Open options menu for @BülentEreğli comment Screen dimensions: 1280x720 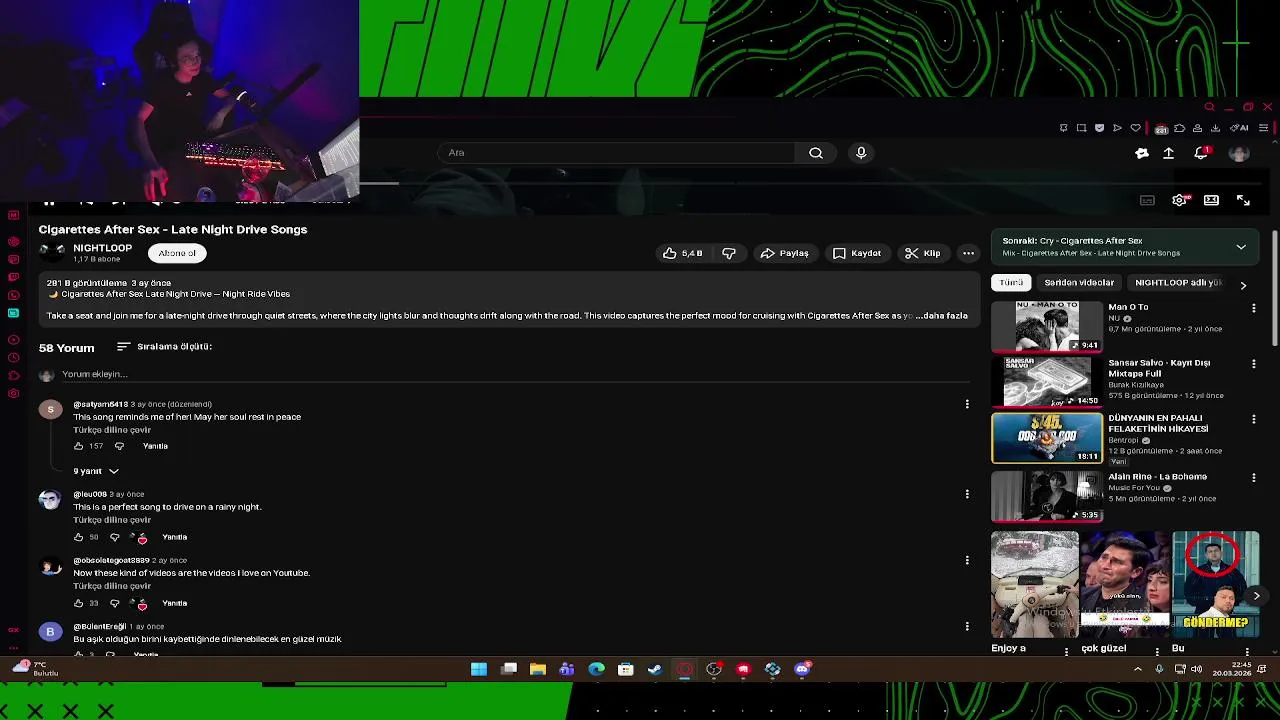click(x=967, y=626)
